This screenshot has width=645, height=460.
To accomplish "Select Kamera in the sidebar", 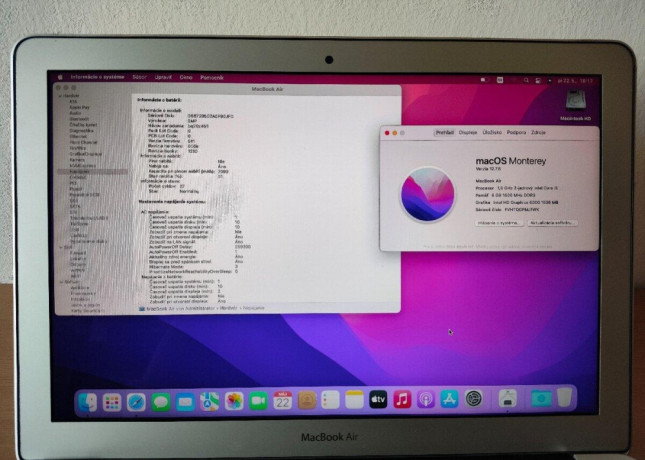I will [x=77, y=160].
